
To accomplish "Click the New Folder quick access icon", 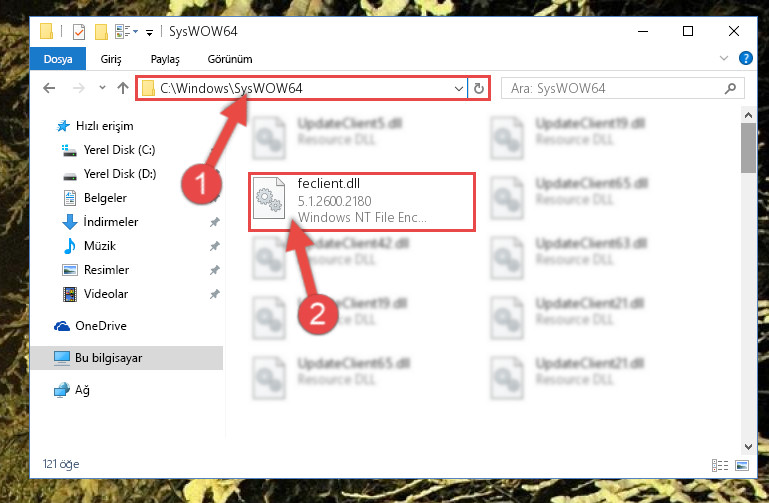I will pos(101,32).
